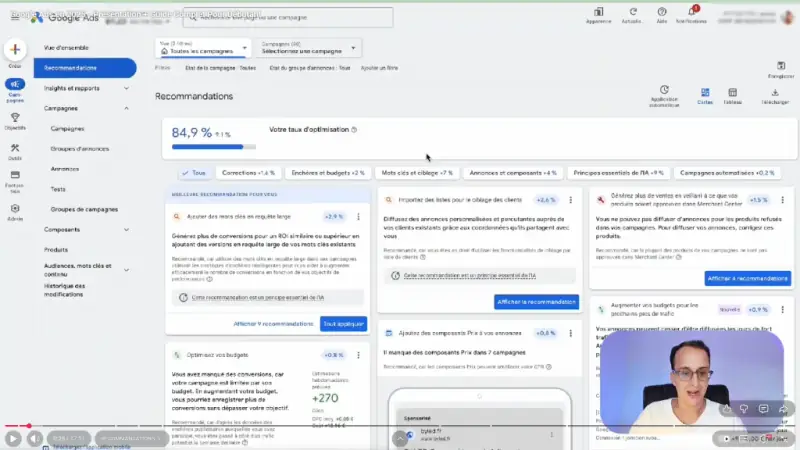Screen dimensions: 800x450
Task: Open Historique des modifications
Action: (65, 290)
